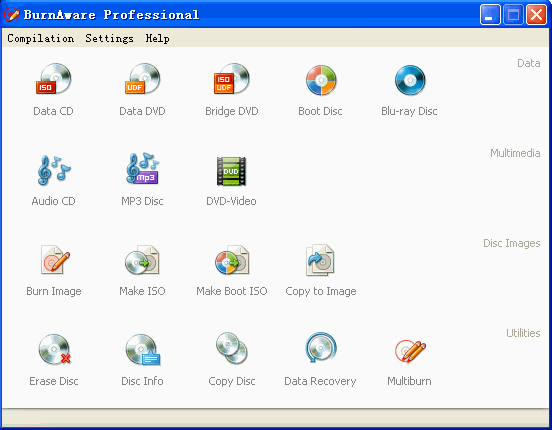Open the DVD-Video filmstrip icon
Screen dimensions: 552x430
(231, 171)
